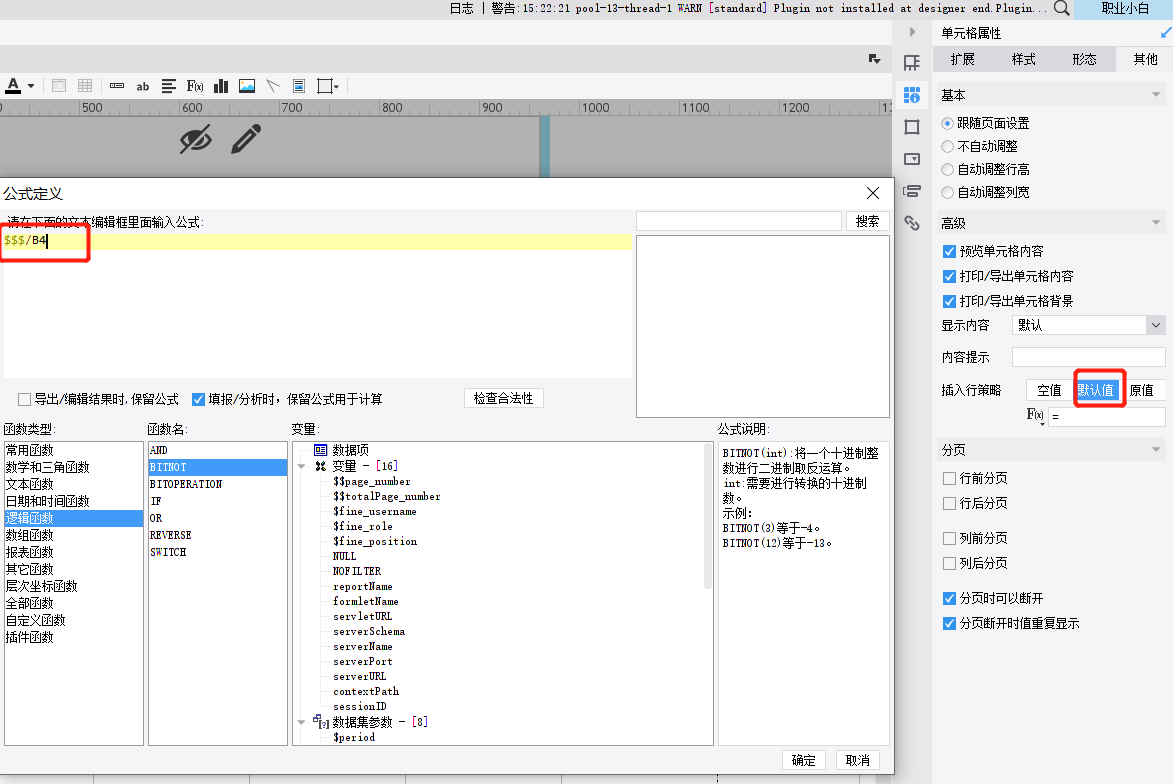Click the insert image toolbar icon

point(247,86)
